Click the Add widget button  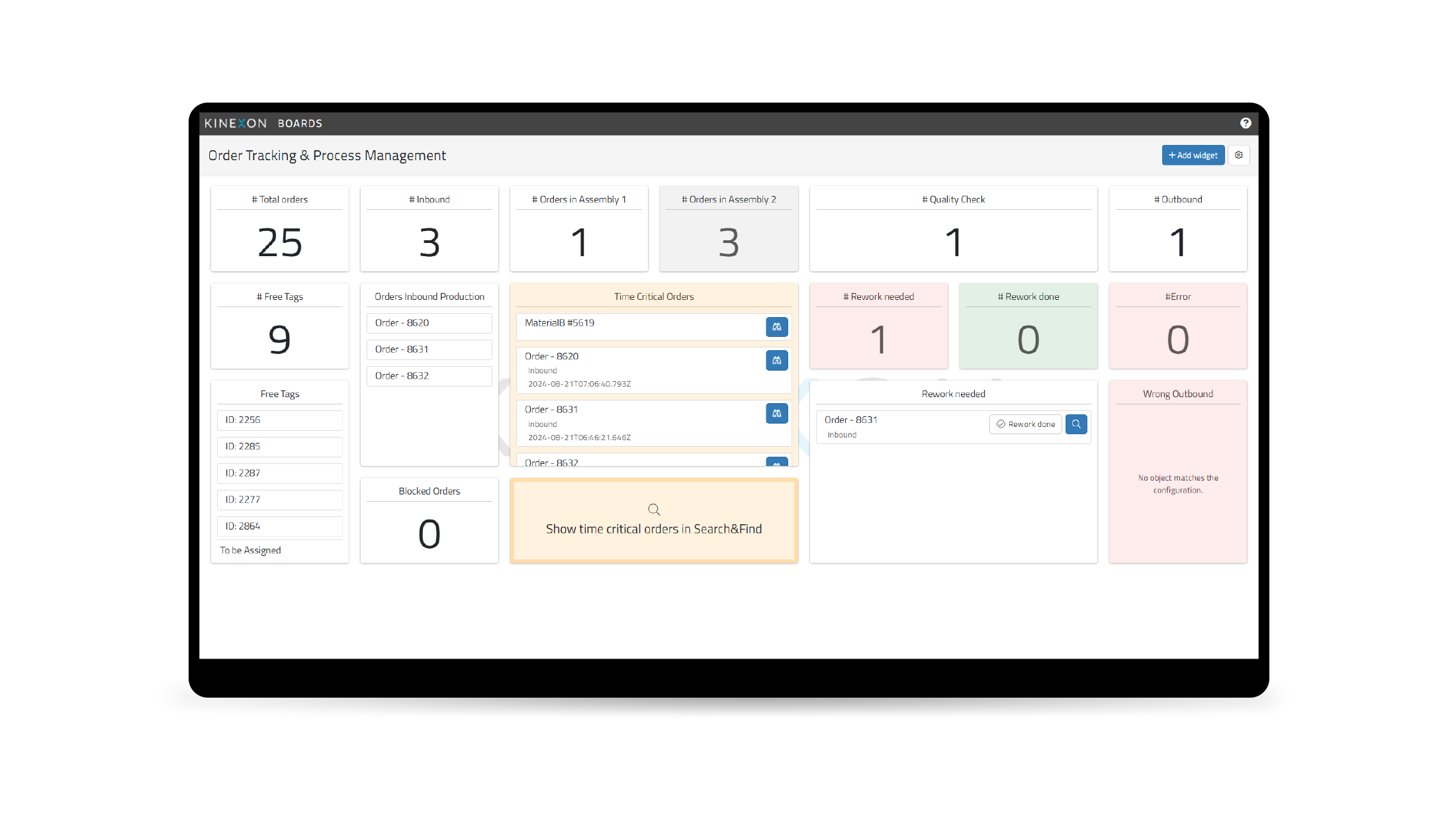[x=1193, y=155]
